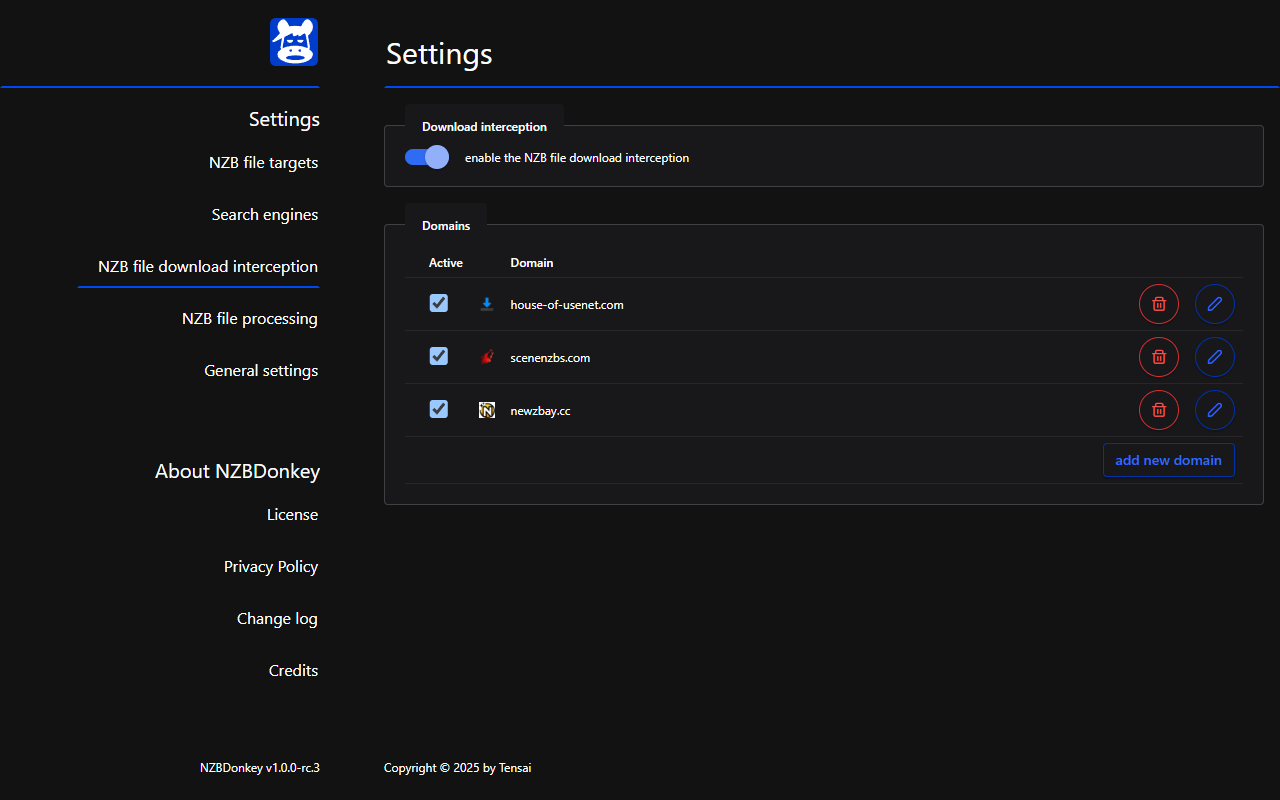Screen dimensions: 1280x800
Task: Edit the newzbay.cc domain entry
Action: click(1214, 410)
